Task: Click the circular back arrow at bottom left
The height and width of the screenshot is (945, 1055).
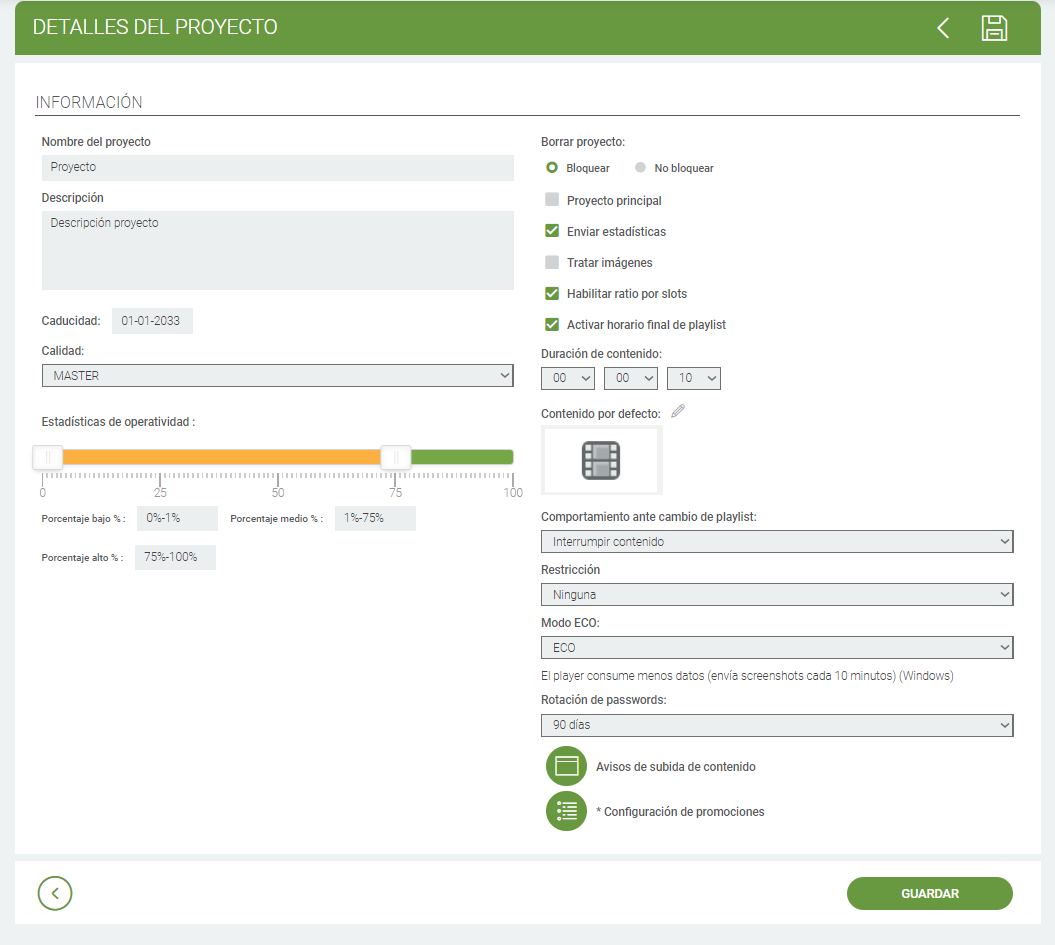Action: 55,893
